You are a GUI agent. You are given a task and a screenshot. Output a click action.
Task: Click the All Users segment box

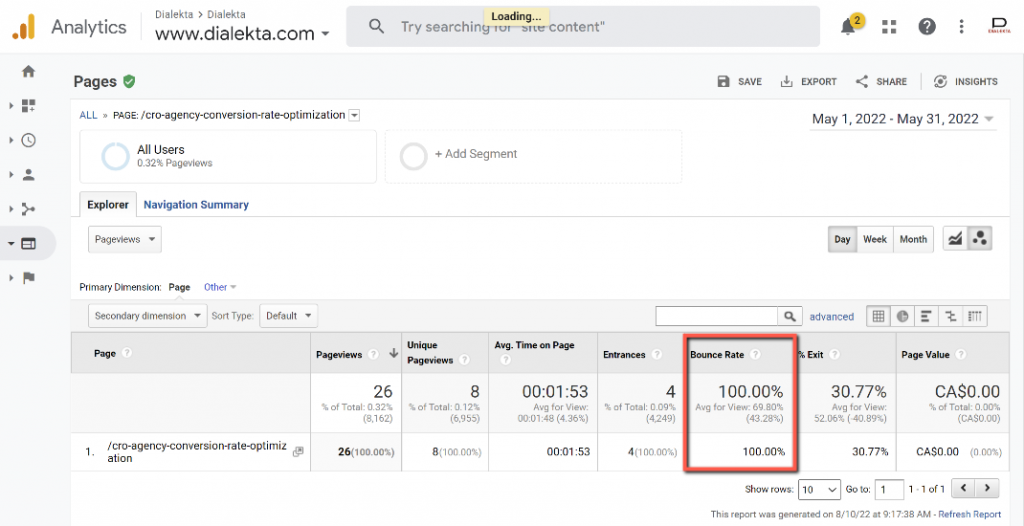[x=228, y=156]
